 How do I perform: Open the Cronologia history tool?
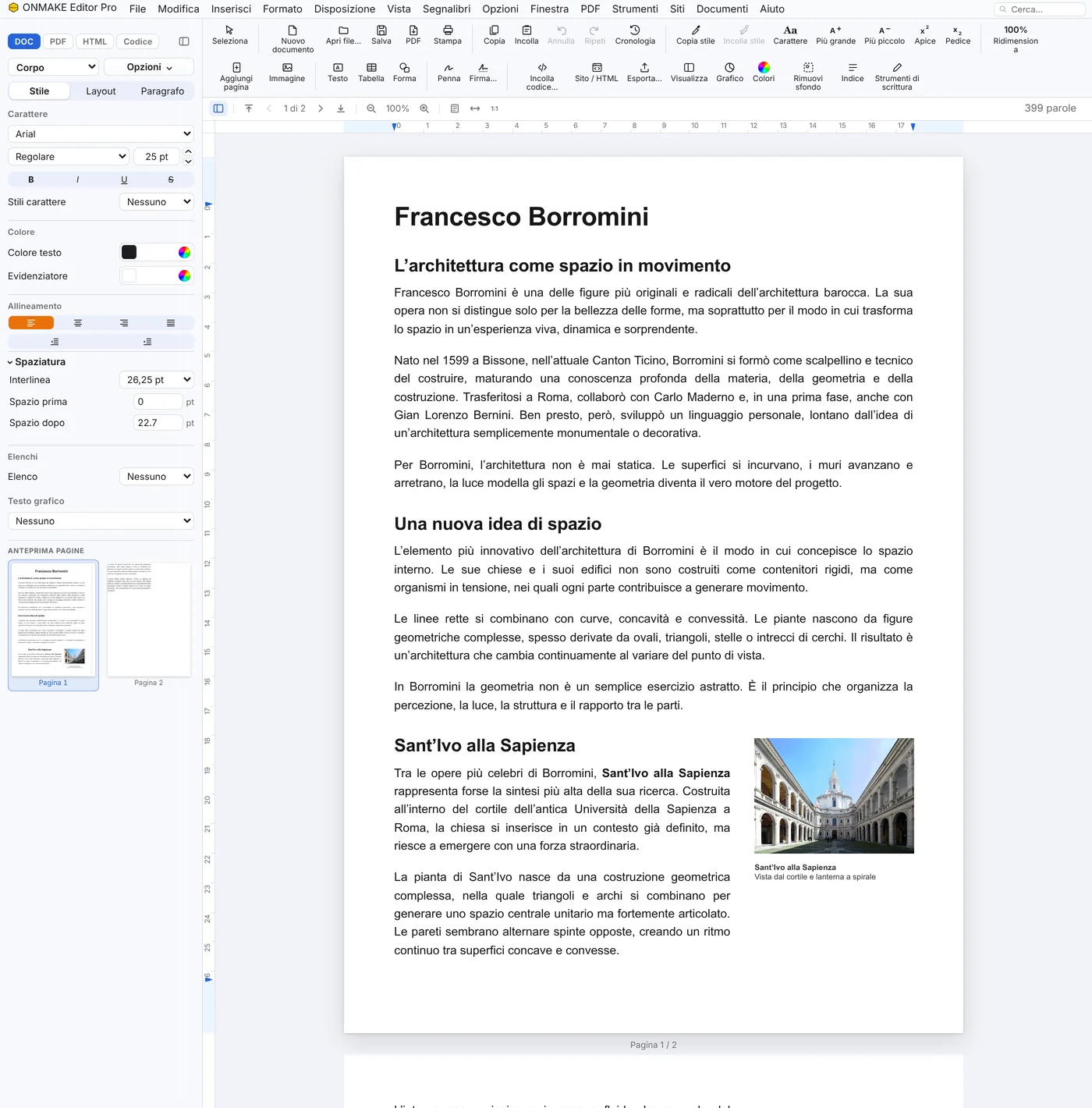635,35
